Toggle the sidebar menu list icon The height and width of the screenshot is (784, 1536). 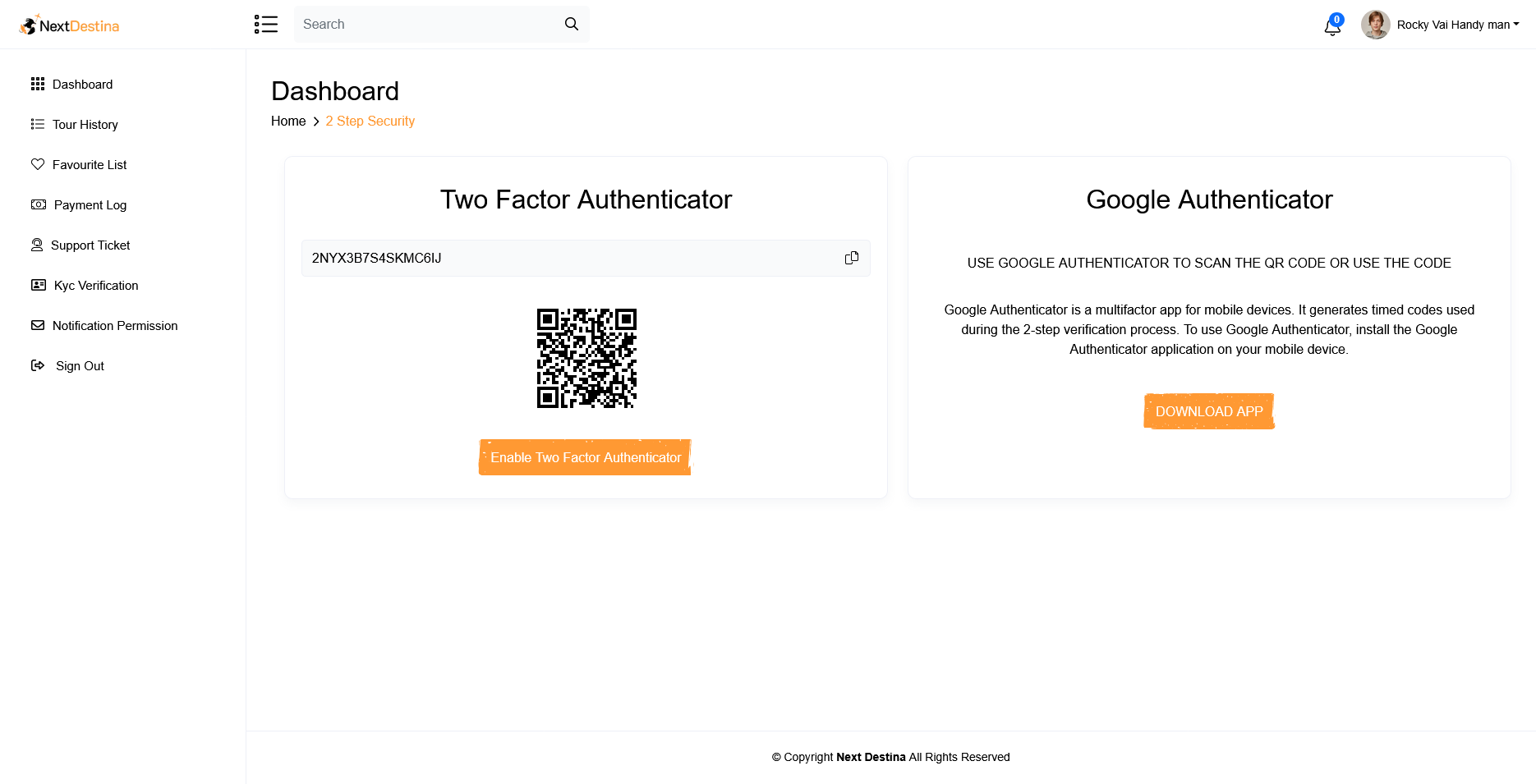click(x=266, y=25)
